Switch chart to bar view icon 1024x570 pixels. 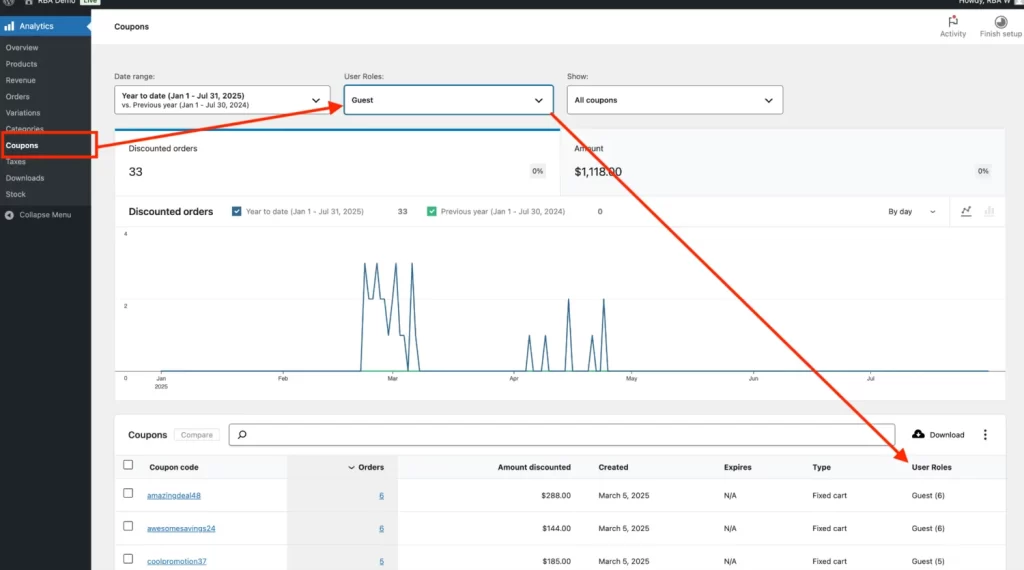point(989,212)
